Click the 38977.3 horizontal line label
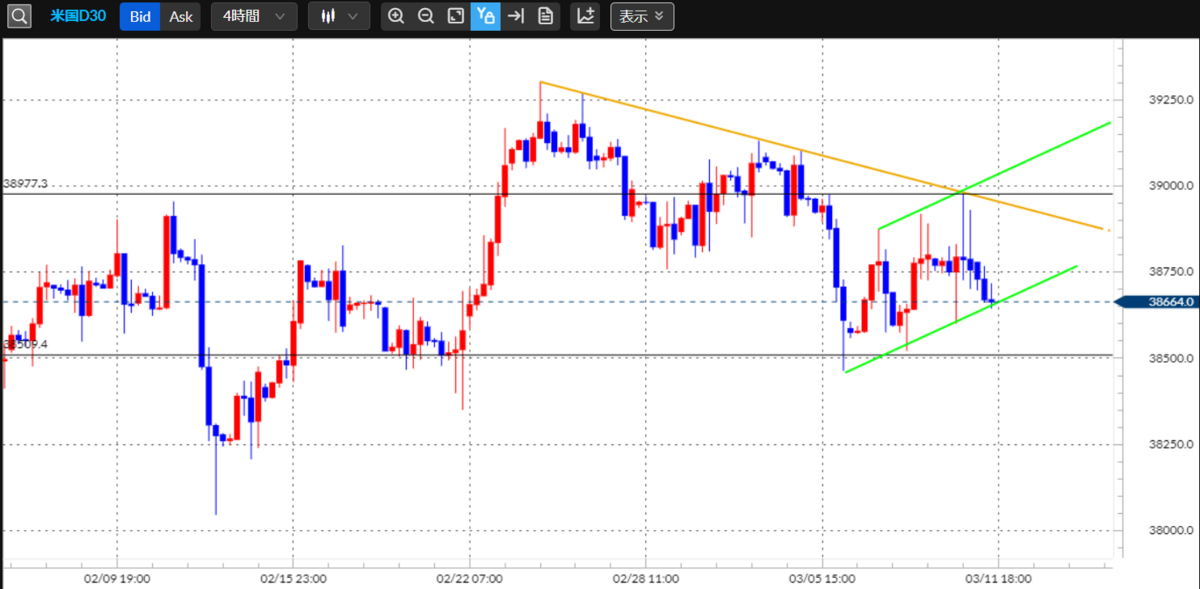 [26, 184]
